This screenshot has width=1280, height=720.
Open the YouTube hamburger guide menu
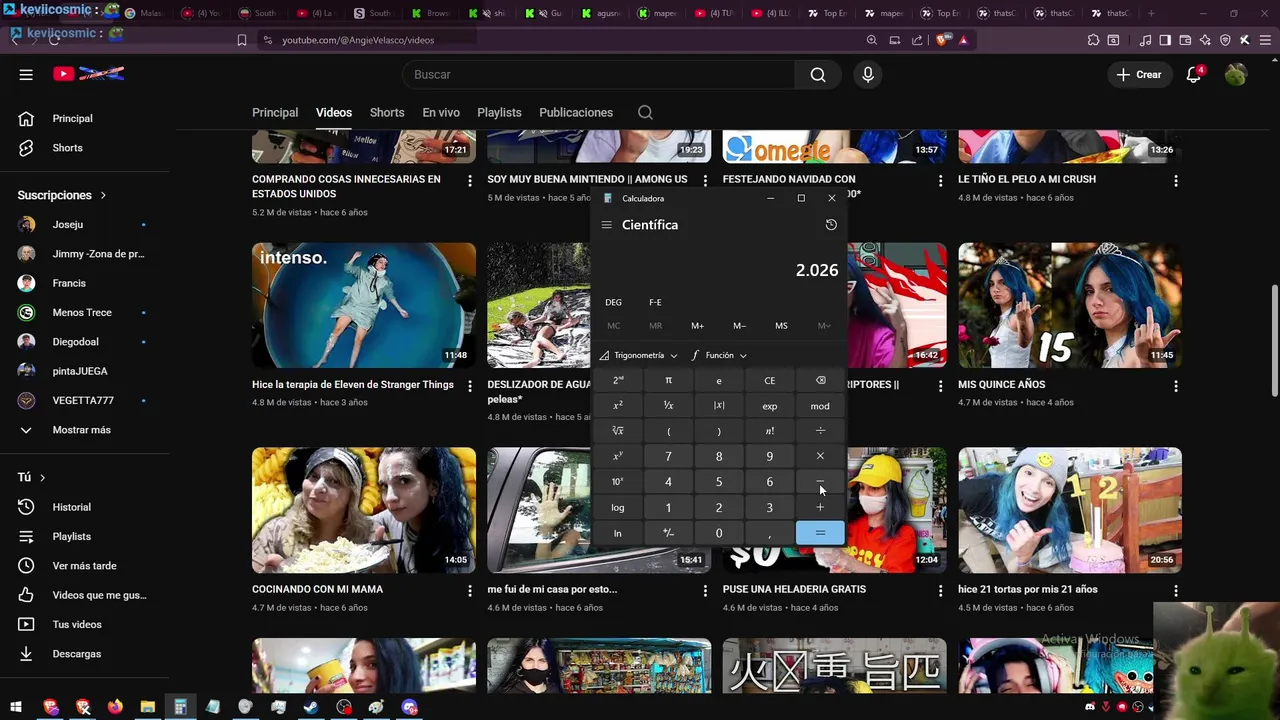pyautogui.click(x=26, y=74)
